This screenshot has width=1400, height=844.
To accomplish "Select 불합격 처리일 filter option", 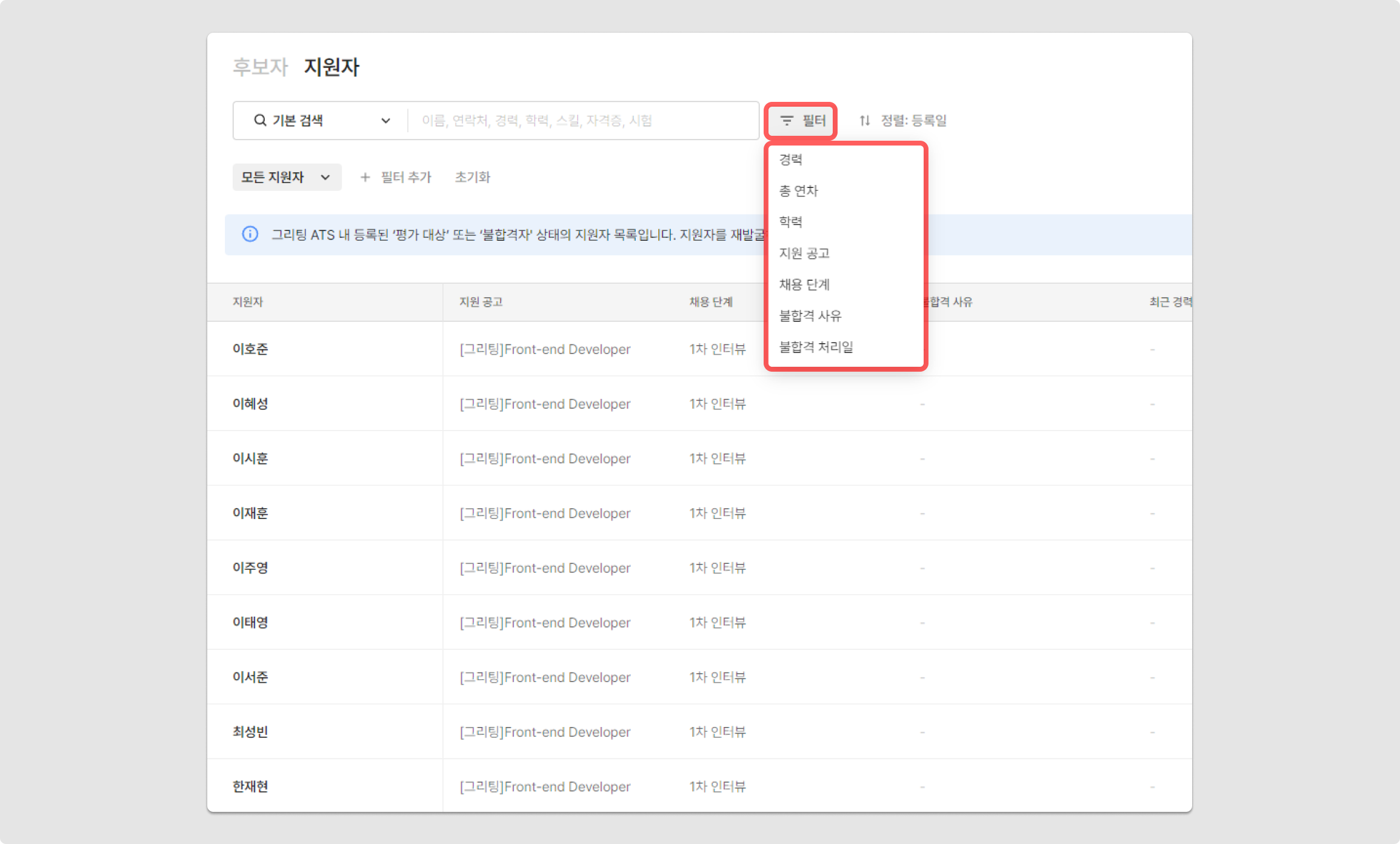I will tap(816, 347).
